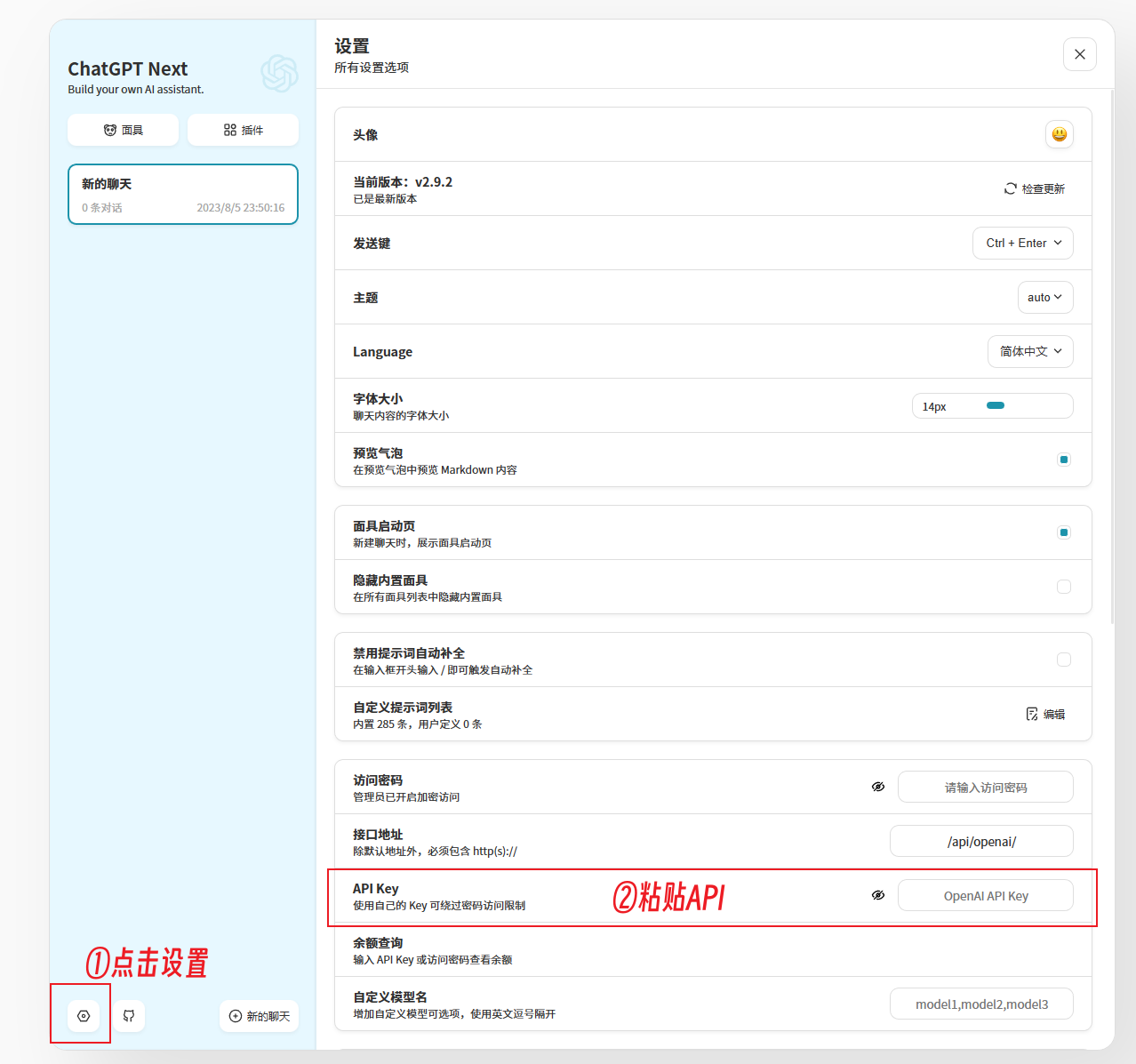Click the 请输入访问密码 input field
Screen dimensions: 1136x1064
coord(986,787)
